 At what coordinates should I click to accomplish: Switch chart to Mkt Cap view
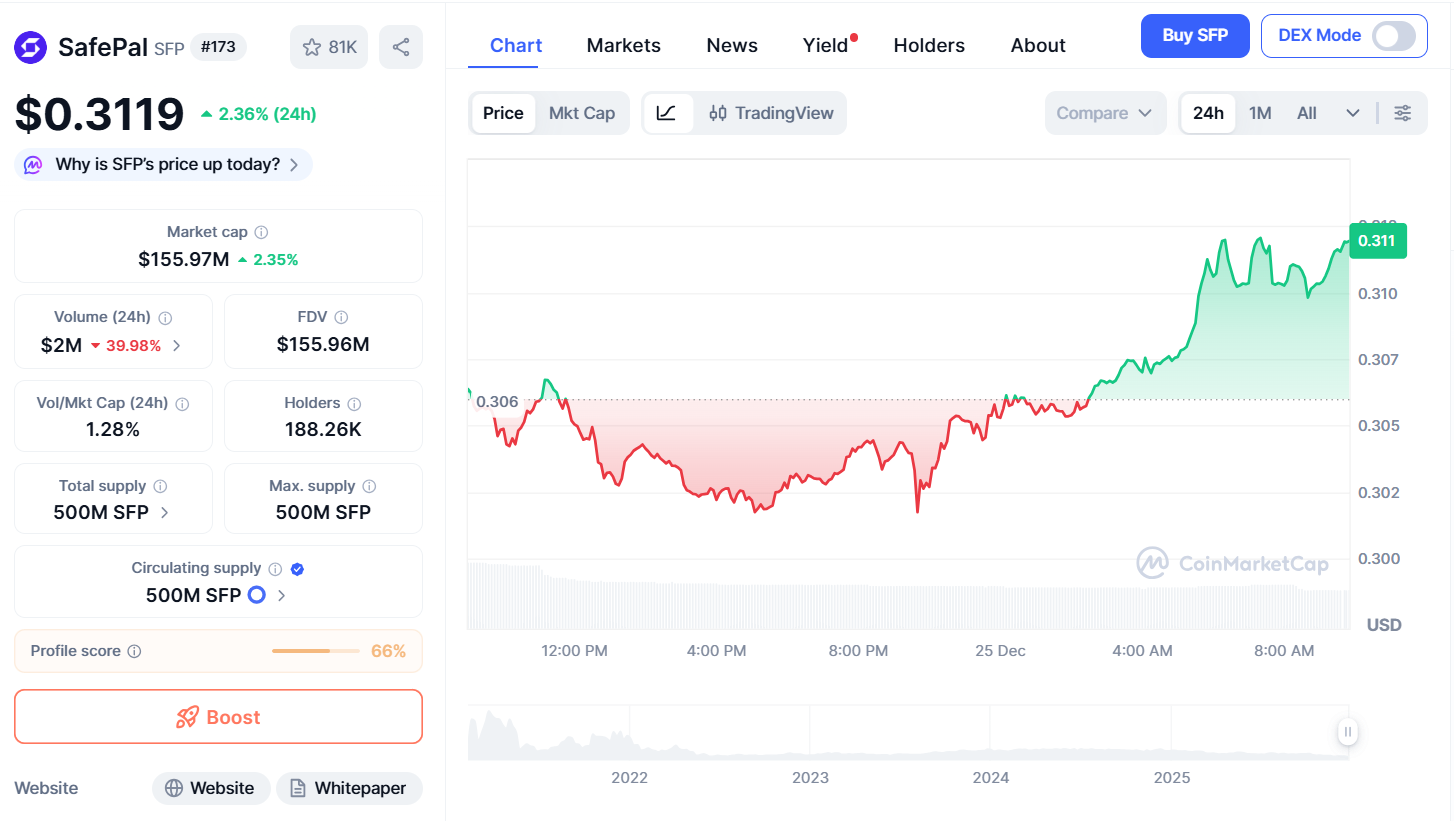(582, 113)
